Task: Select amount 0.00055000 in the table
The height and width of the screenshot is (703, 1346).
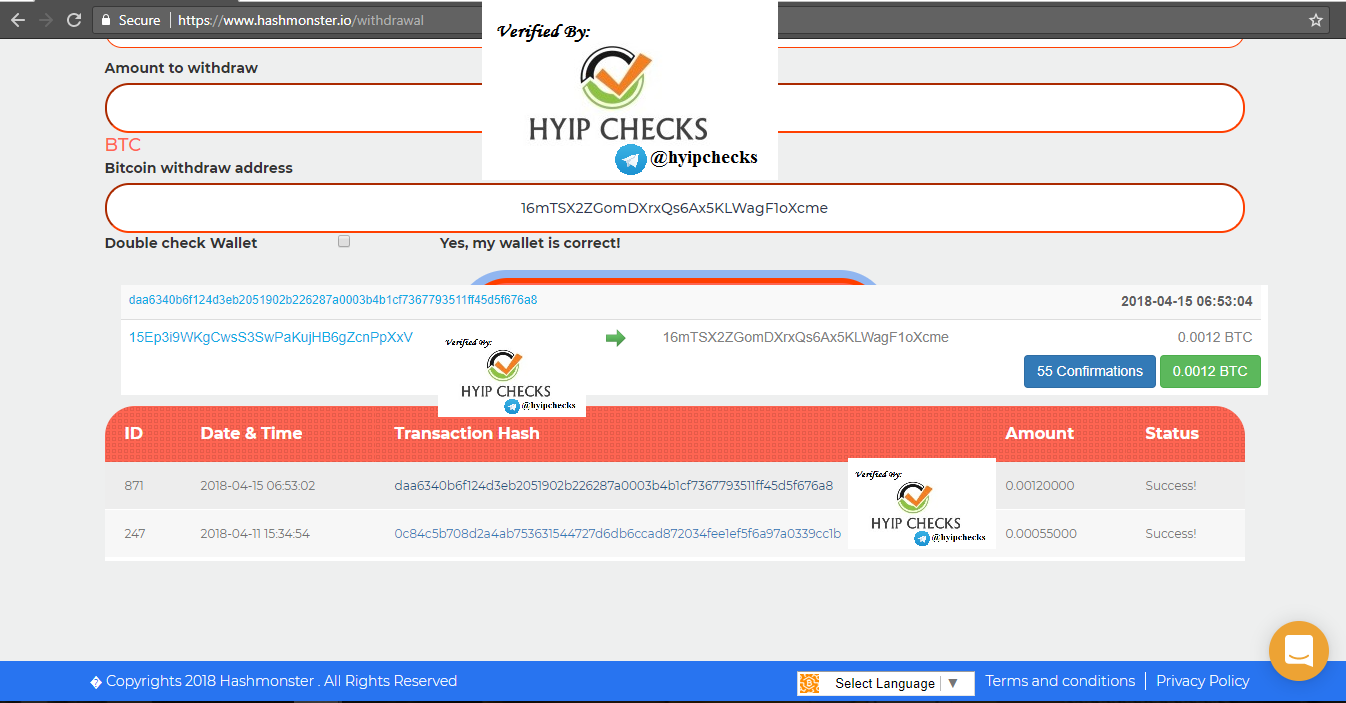Action: (x=1041, y=533)
